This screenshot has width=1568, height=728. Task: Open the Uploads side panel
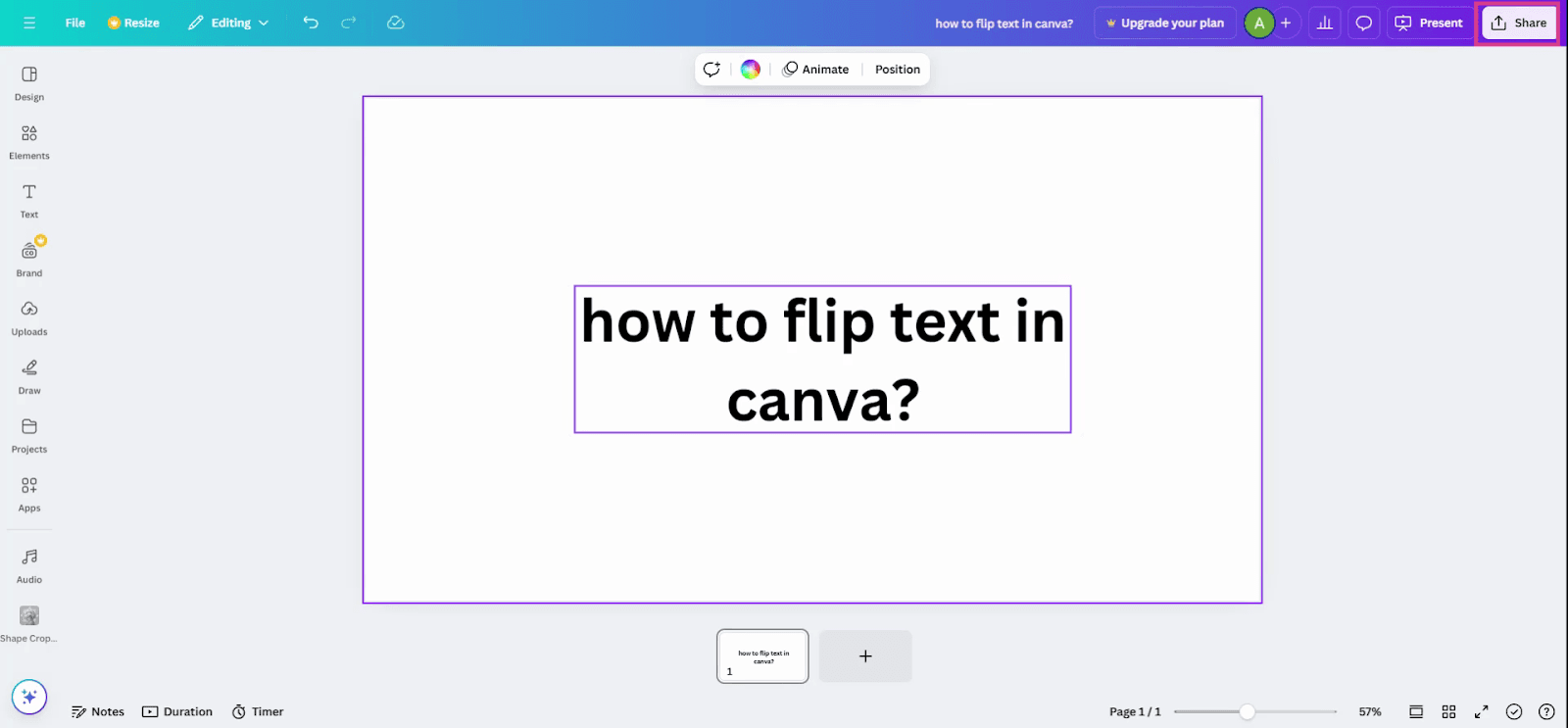point(29,318)
